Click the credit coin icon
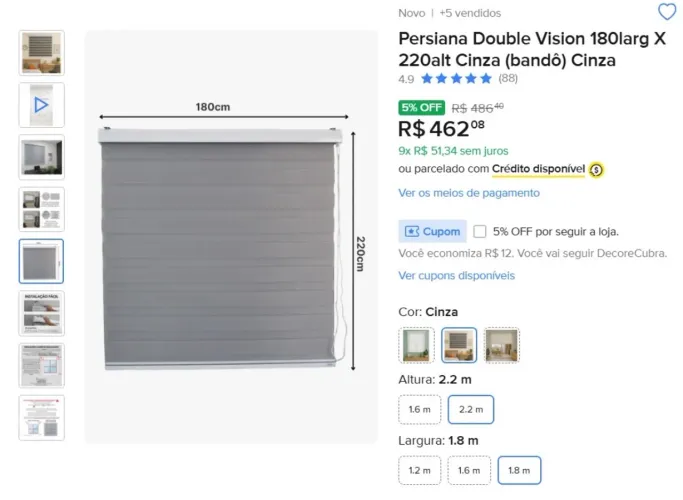Image resolution: width=683 pixels, height=500 pixels. [596, 170]
